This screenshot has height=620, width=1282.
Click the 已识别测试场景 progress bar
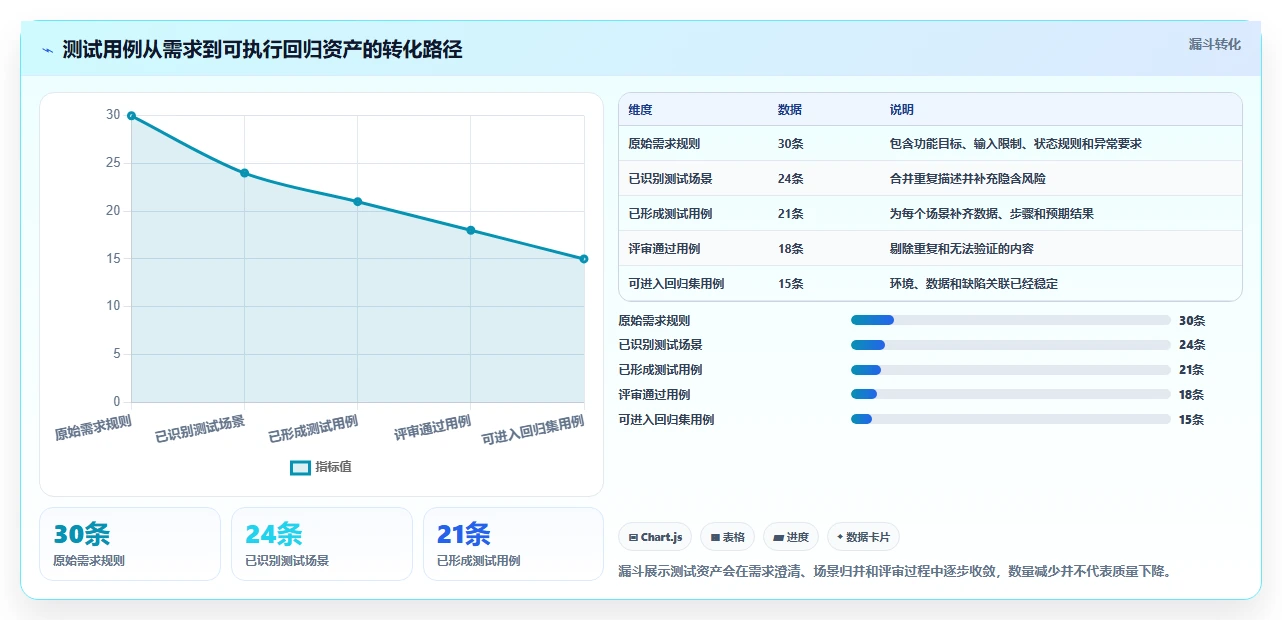click(x=1010, y=345)
